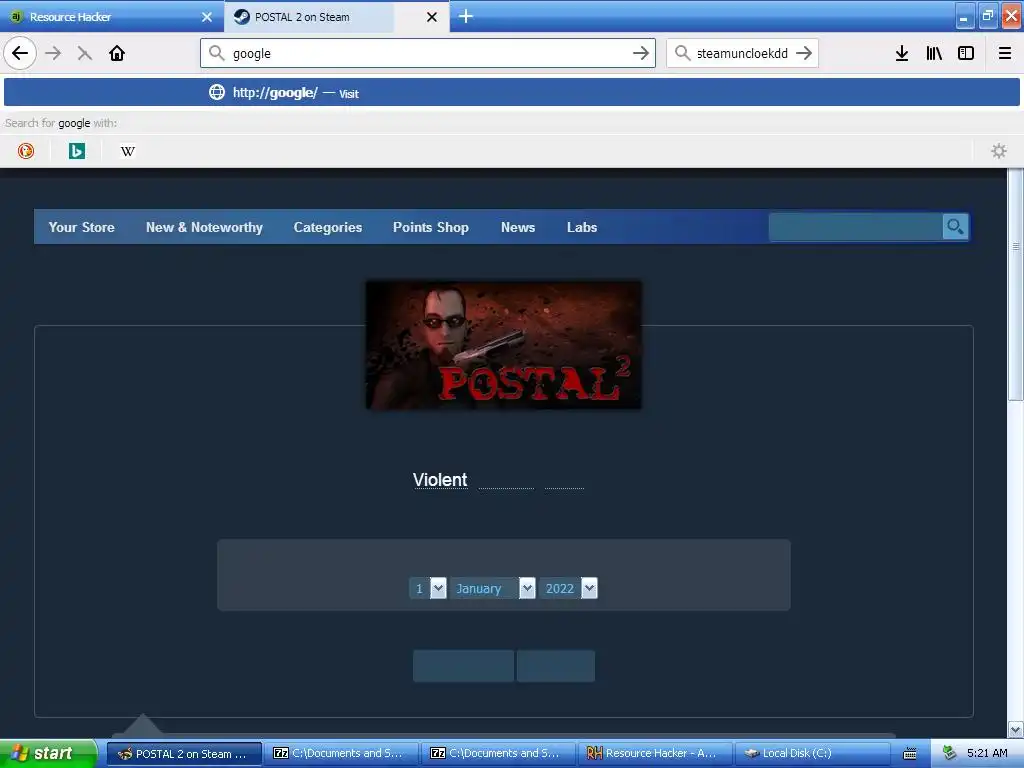
Task: Open the Labs link in Steam nav
Action: pyautogui.click(x=582, y=227)
